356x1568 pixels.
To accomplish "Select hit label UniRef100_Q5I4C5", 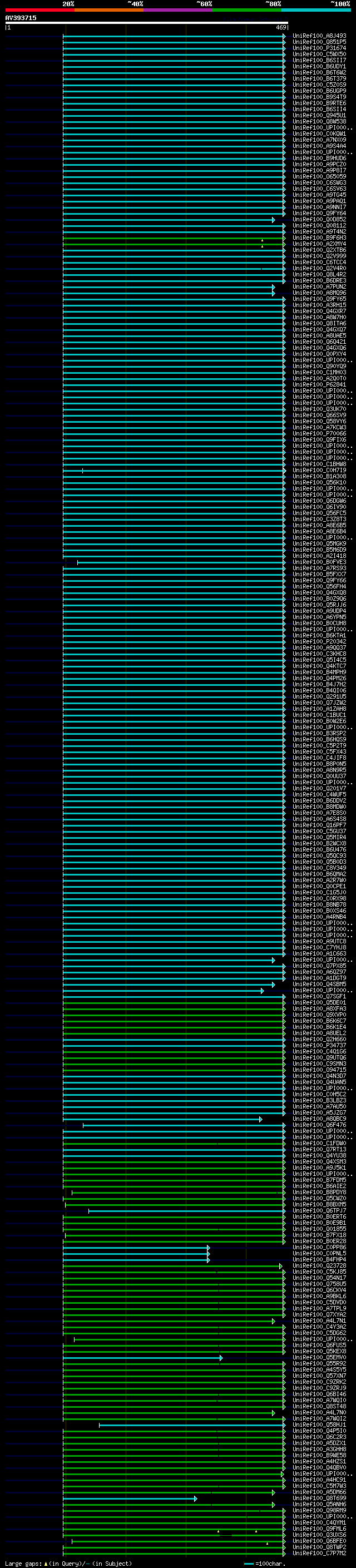I will coord(319,660).
